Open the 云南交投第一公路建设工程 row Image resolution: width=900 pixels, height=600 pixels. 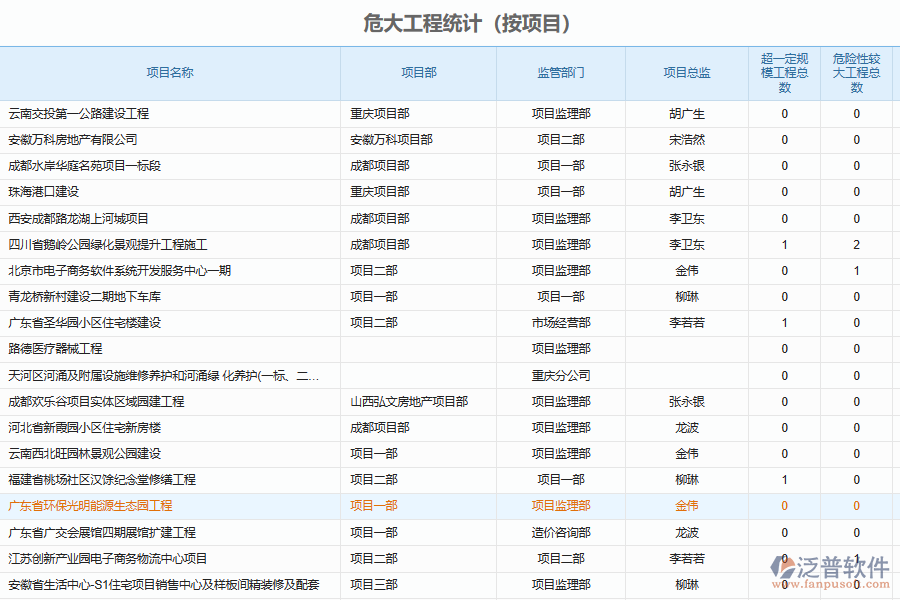point(79,114)
